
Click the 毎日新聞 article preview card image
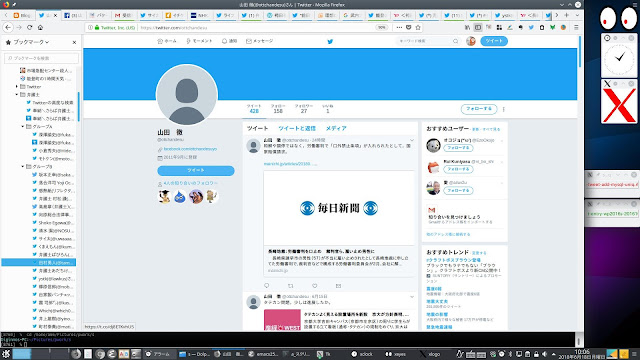(339, 208)
